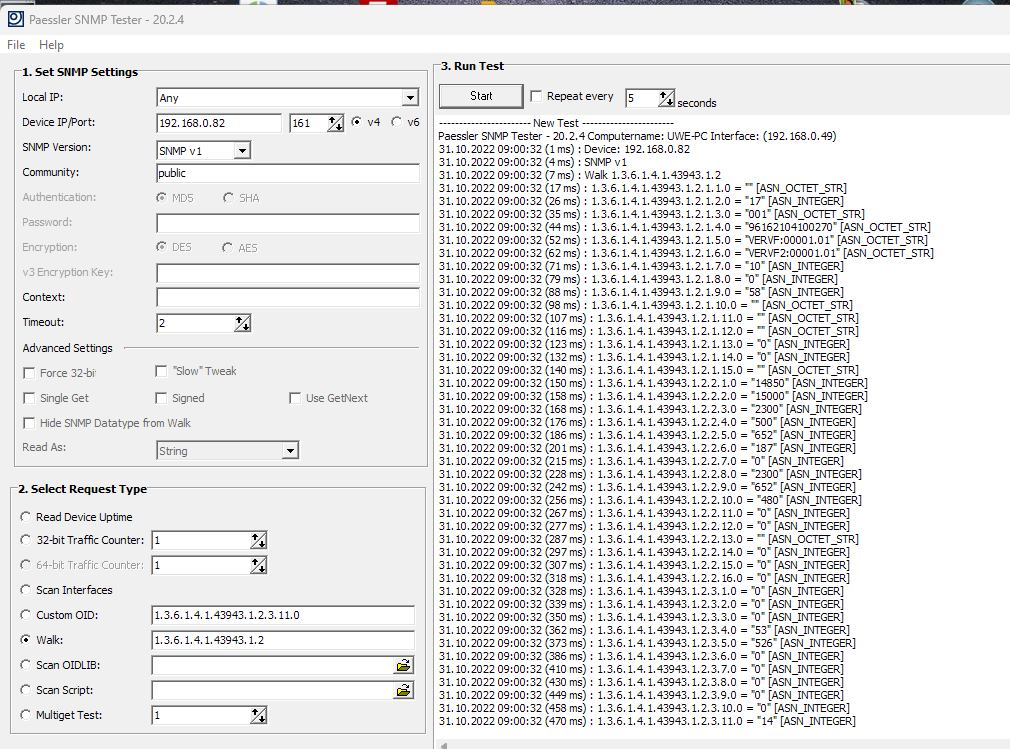Click the horizontal scrollbar left arrow
The image size is (1010, 749).
(444, 745)
